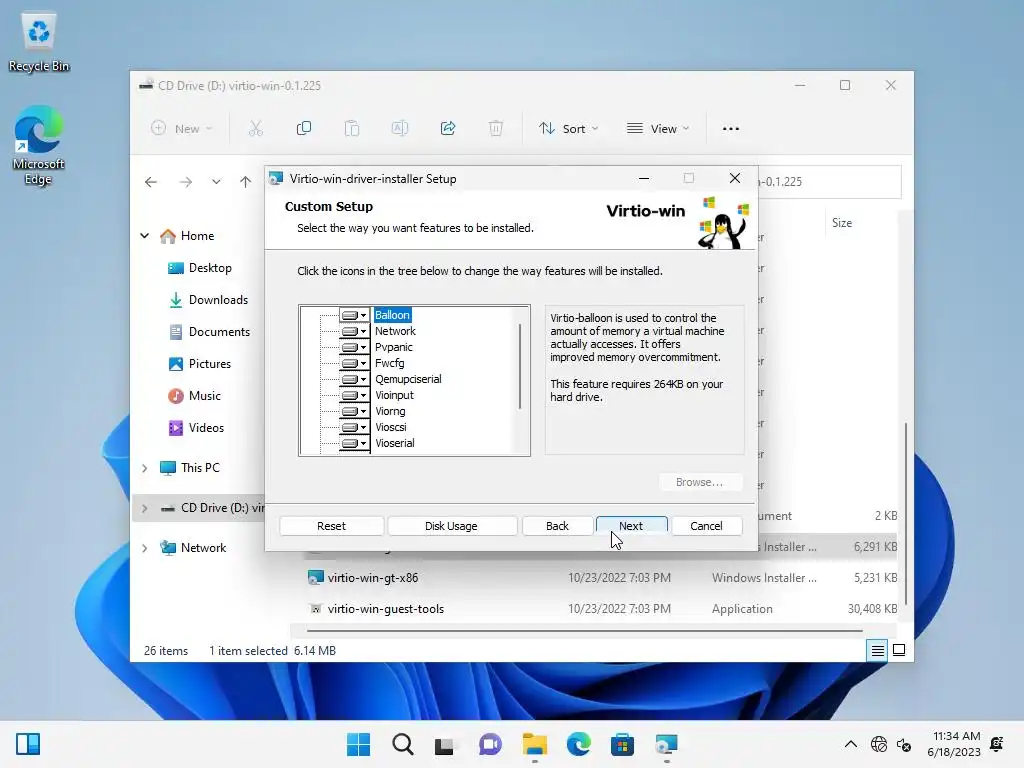Select the Fwcfg feature in the tree
This screenshot has height=768, width=1024.
389,363
